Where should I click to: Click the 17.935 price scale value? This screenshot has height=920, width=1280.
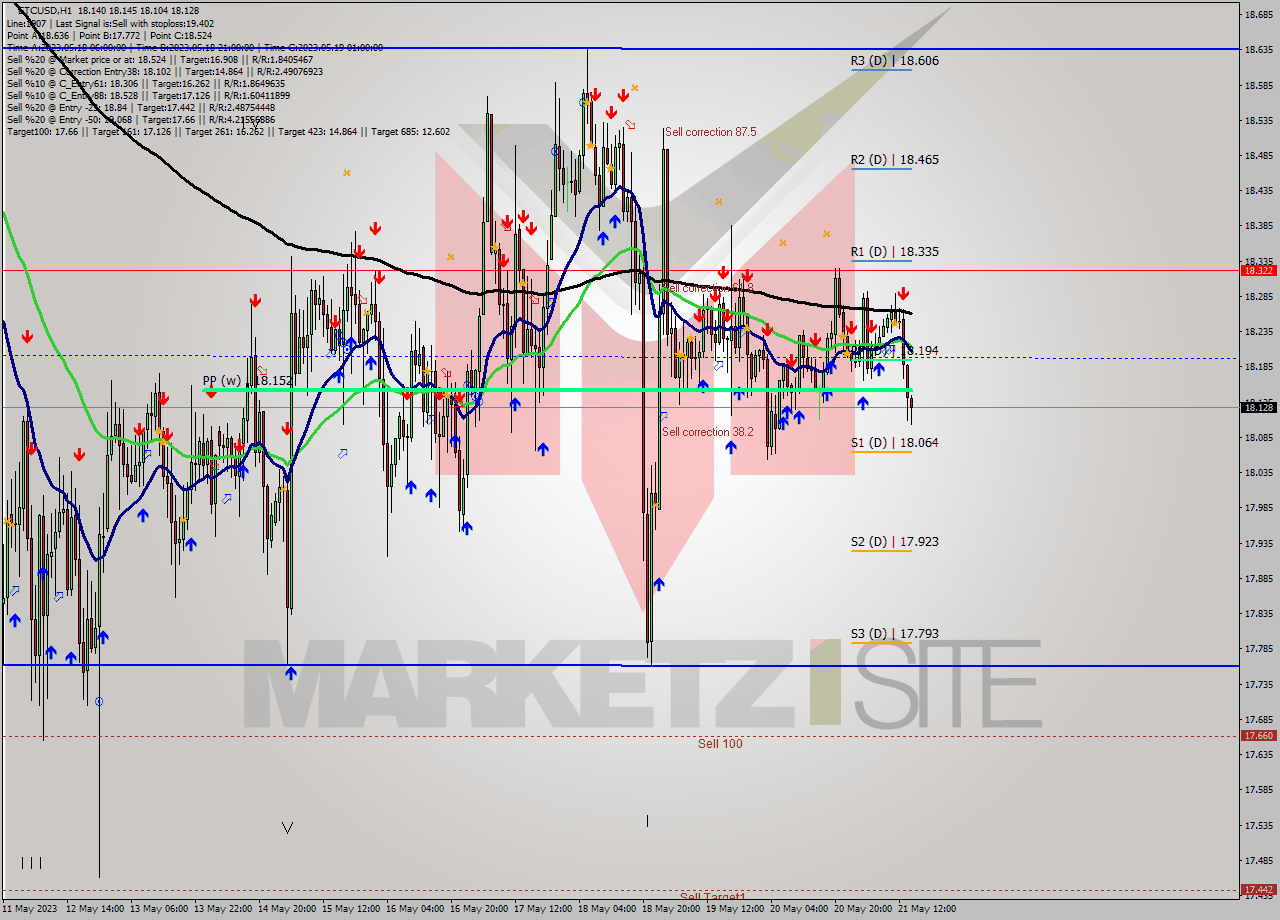pyautogui.click(x=1257, y=543)
